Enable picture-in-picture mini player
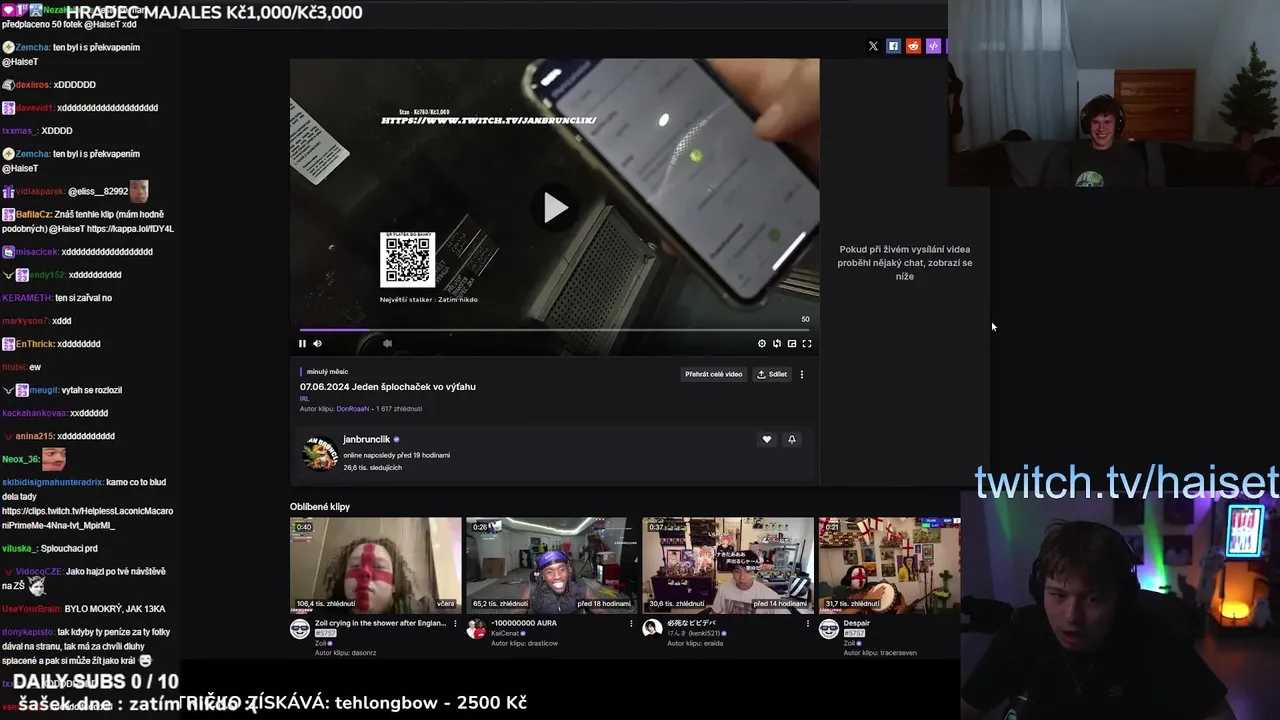This screenshot has width=1280, height=720. [792, 344]
